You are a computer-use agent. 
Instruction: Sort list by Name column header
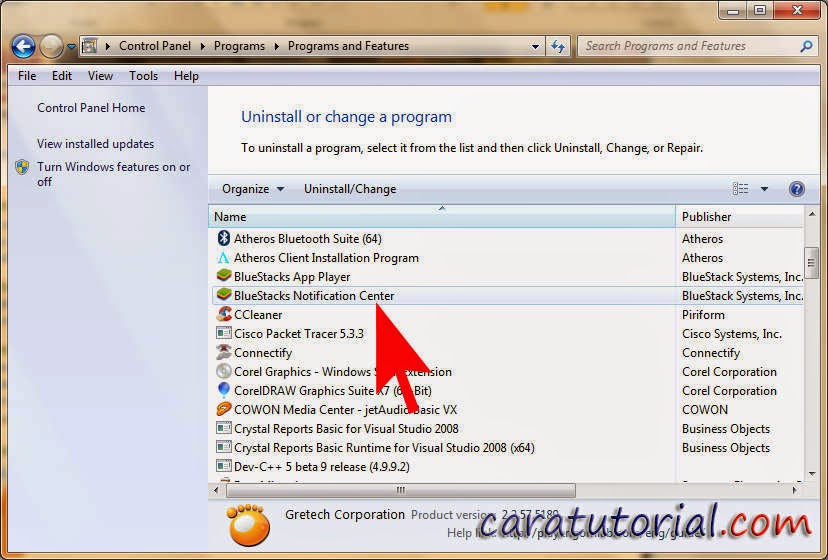click(x=442, y=217)
